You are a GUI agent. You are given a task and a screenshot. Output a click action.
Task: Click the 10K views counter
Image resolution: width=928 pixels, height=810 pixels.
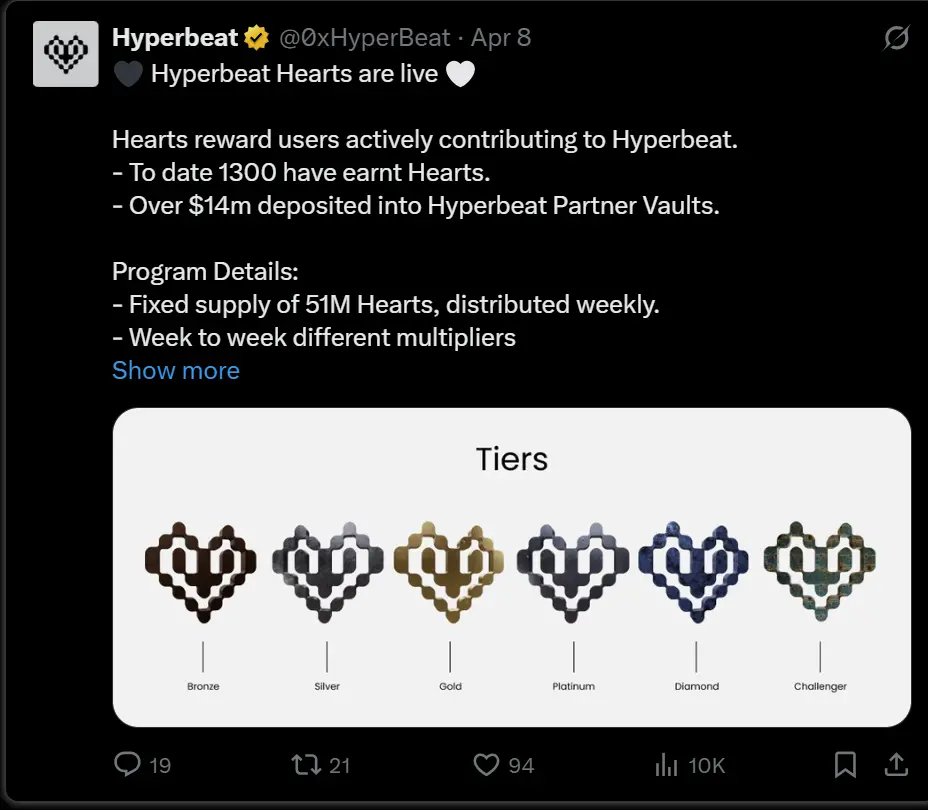[x=706, y=764]
